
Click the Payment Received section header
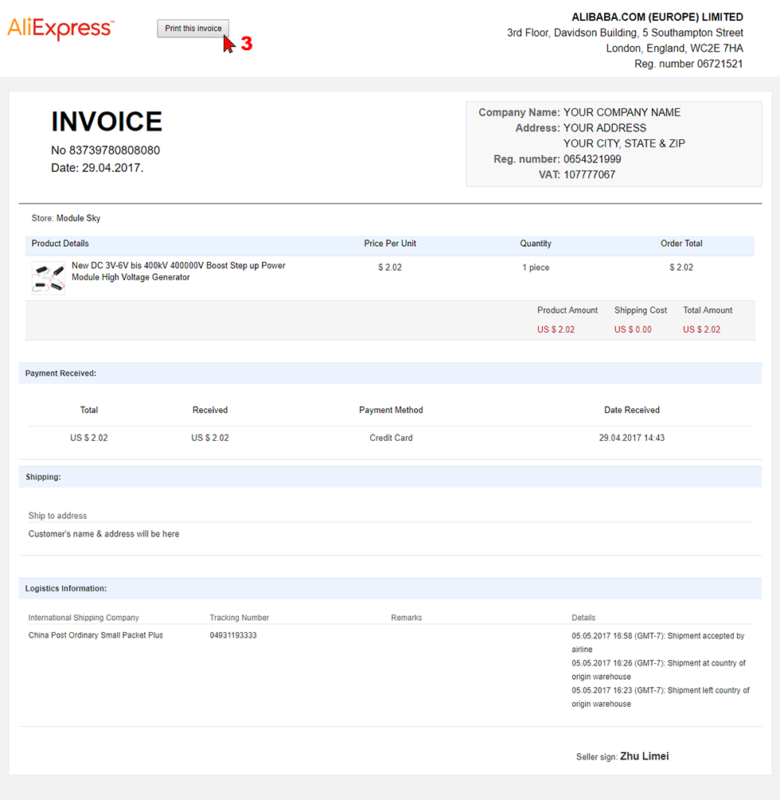tap(390, 373)
